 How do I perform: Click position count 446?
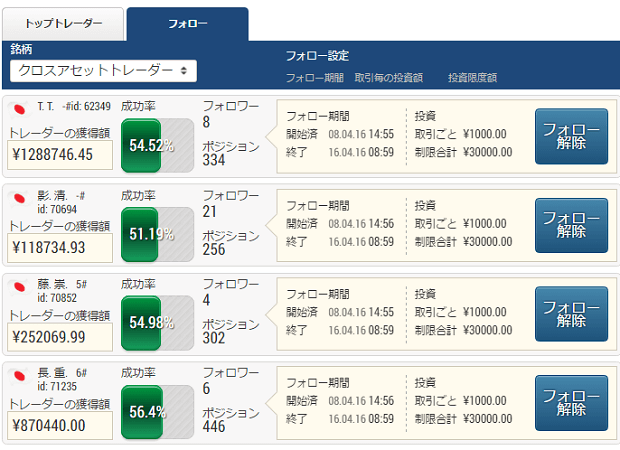tap(214, 427)
